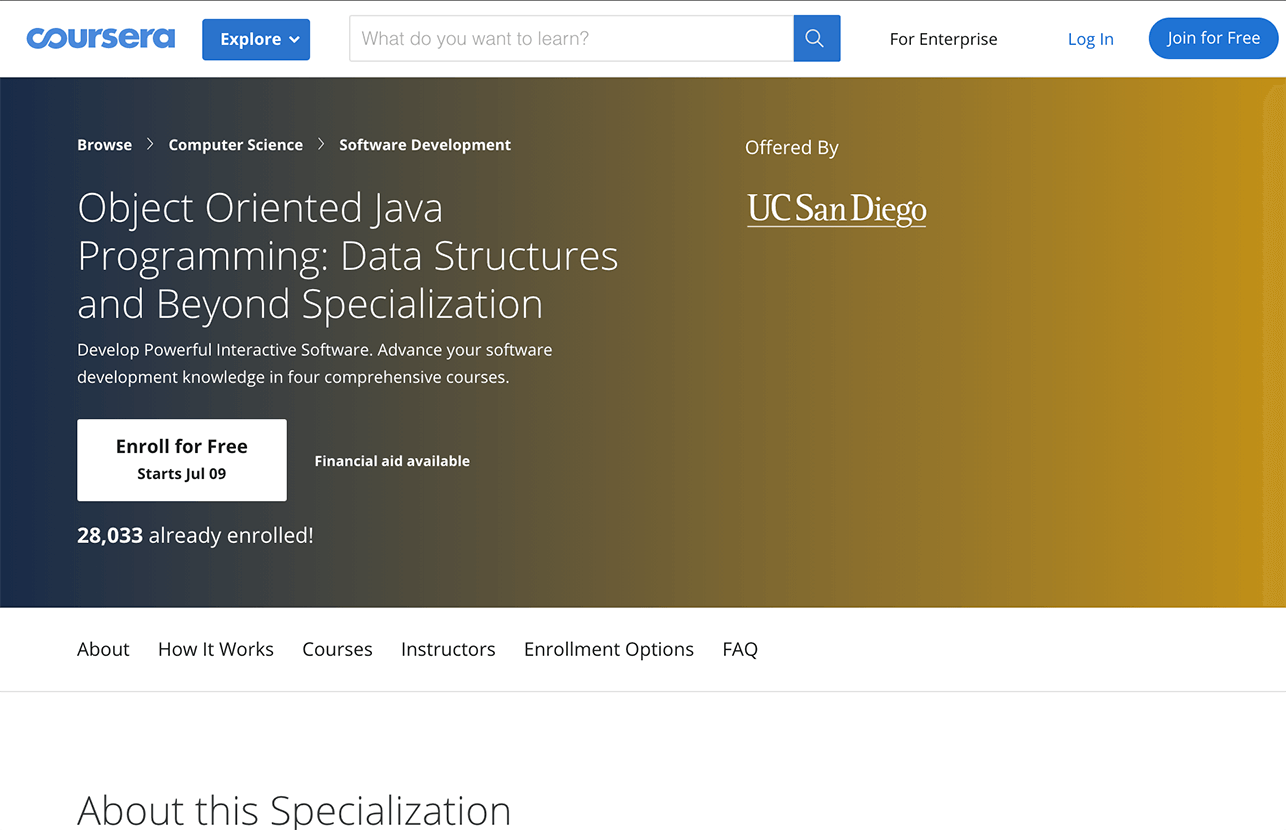Switch to How It Works tab
The height and width of the screenshot is (830, 1286).
tap(216, 649)
